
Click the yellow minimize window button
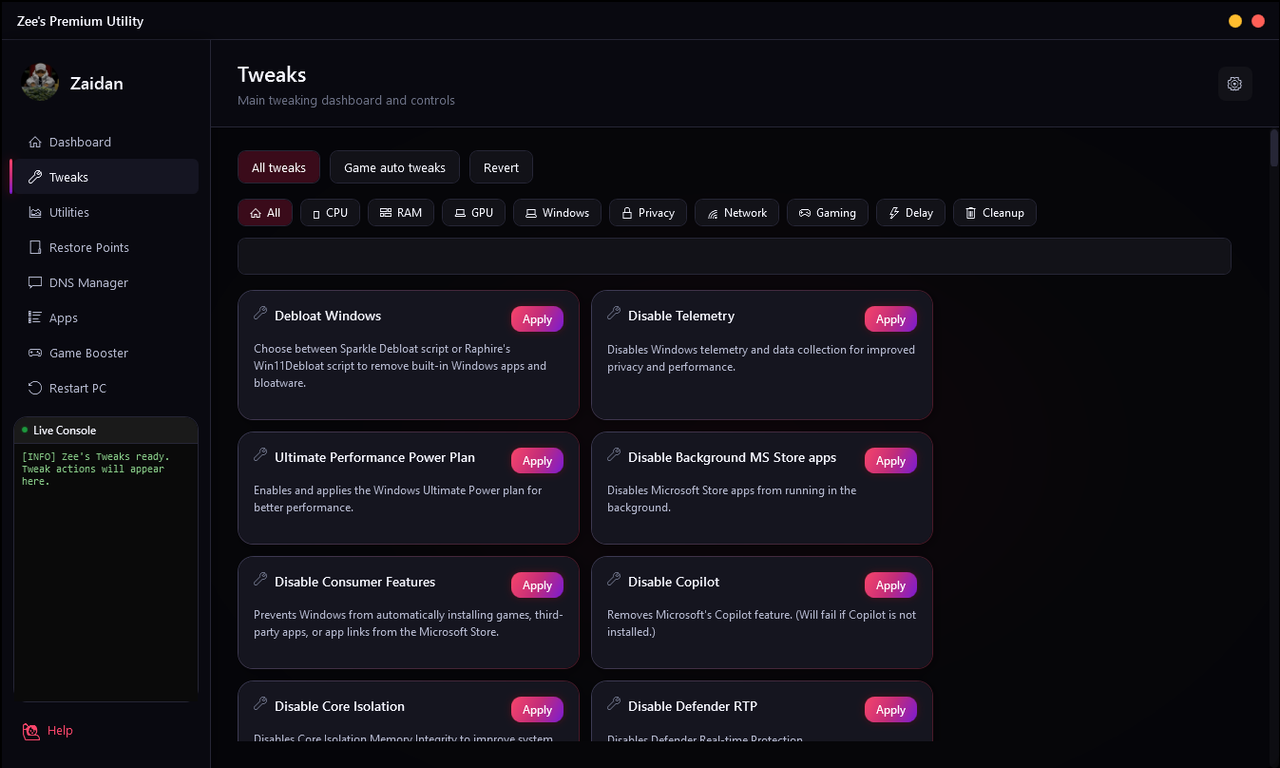[x=1235, y=21]
